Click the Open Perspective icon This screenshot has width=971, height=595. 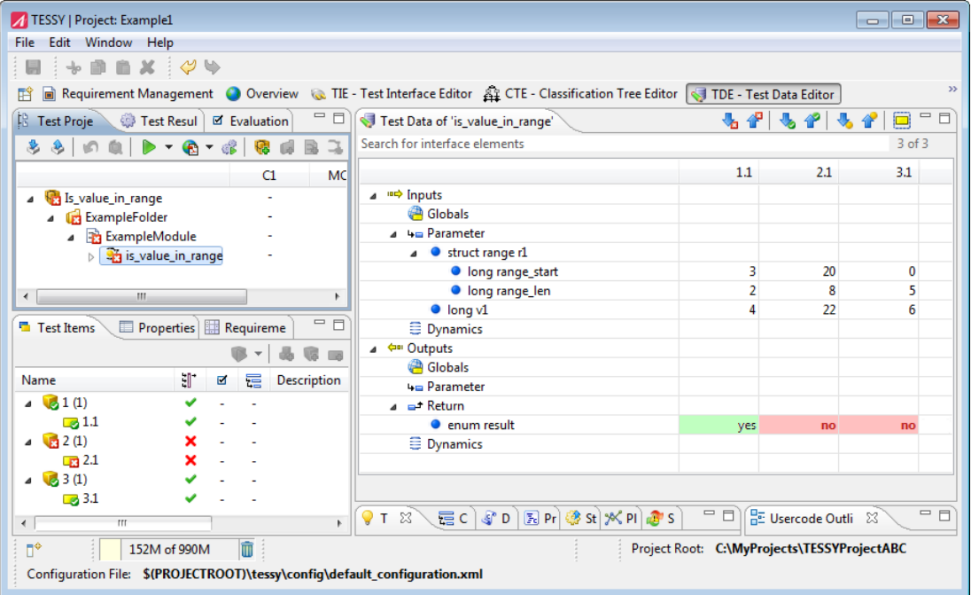click(26, 94)
